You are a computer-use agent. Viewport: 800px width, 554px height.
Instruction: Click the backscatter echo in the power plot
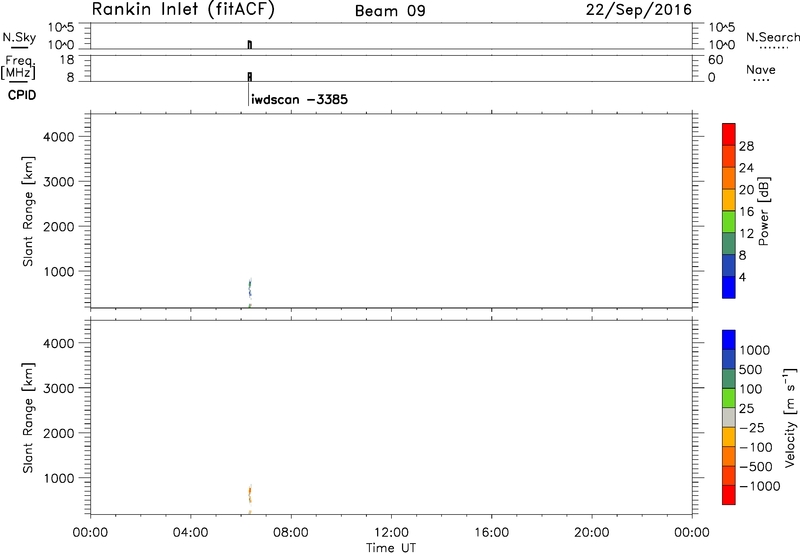[x=250, y=291]
